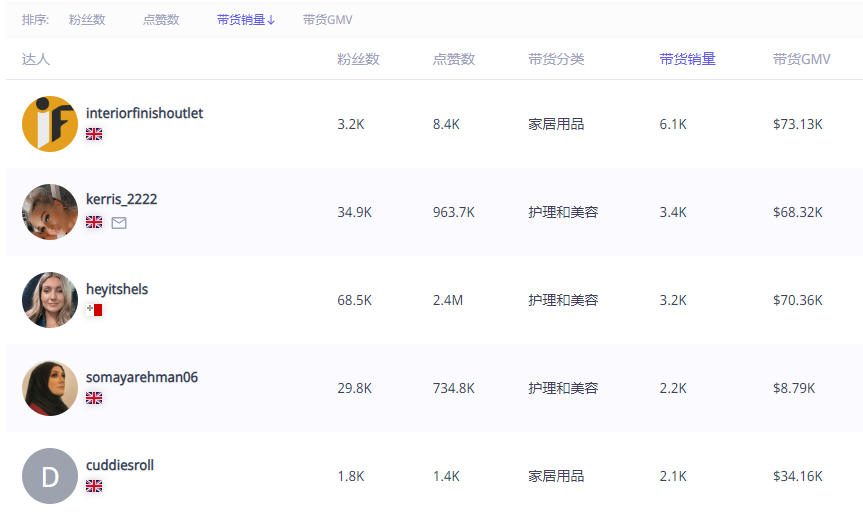Viewport: 863px width, 518px height.
Task: Select the grey D avatar for cuddiesroll
Action: click(x=50, y=476)
